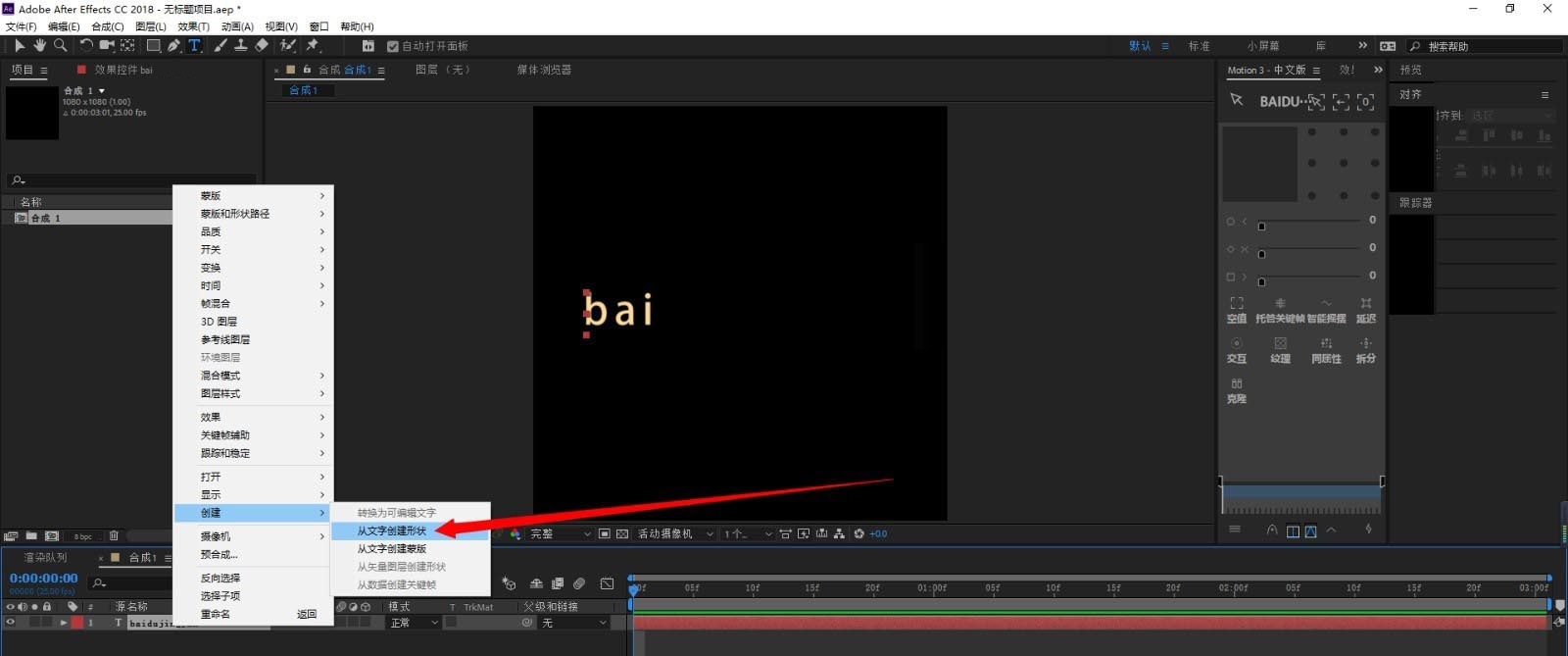Click the delete trash icon in Project panel
This screenshot has height=656, width=1568.
(114, 535)
